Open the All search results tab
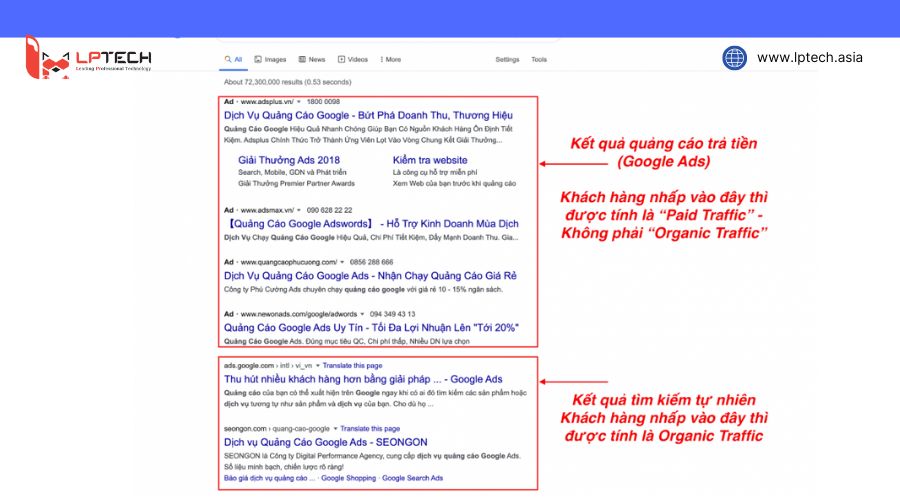Image resolution: width=900 pixels, height=500 pixels. pyautogui.click(x=234, y=59)
